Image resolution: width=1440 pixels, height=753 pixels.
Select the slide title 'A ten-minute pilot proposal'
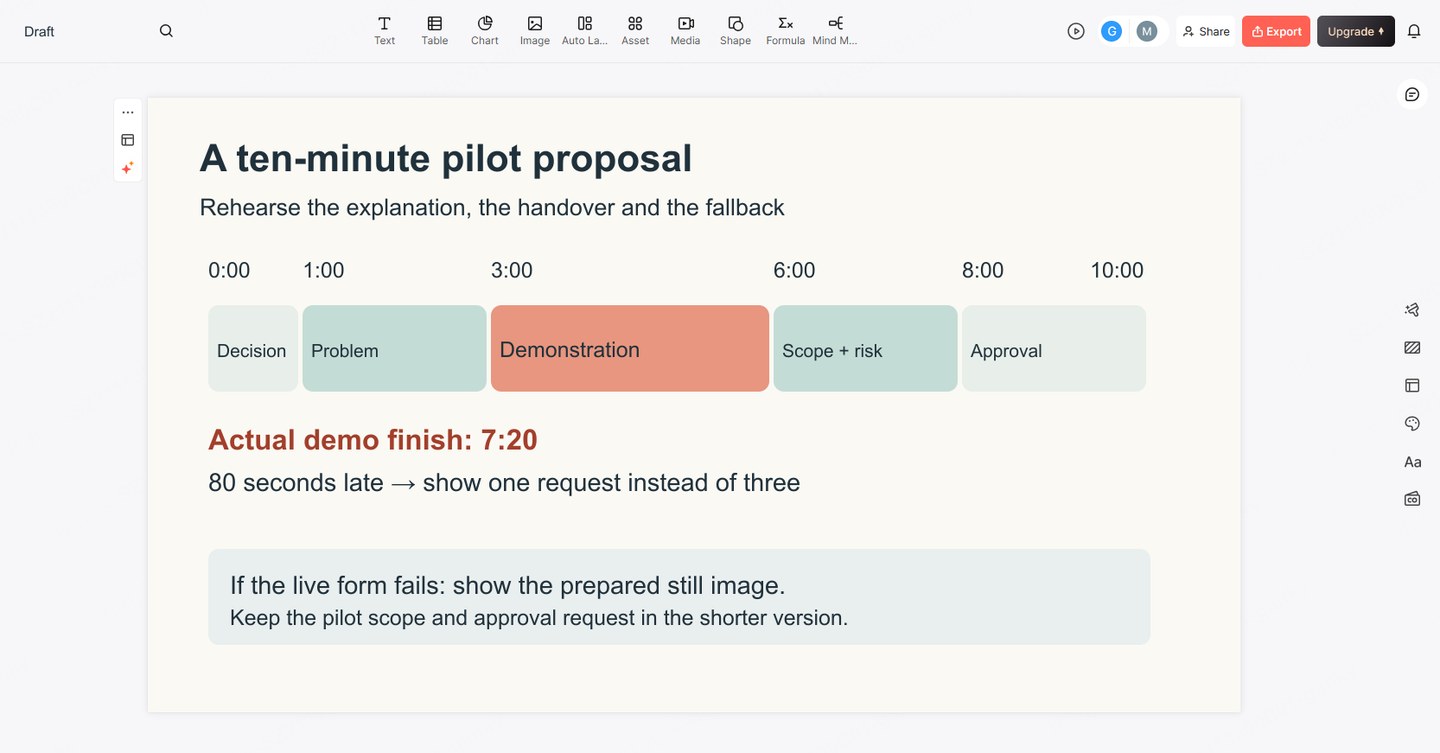pyautogui.click(x=446, y=158)
